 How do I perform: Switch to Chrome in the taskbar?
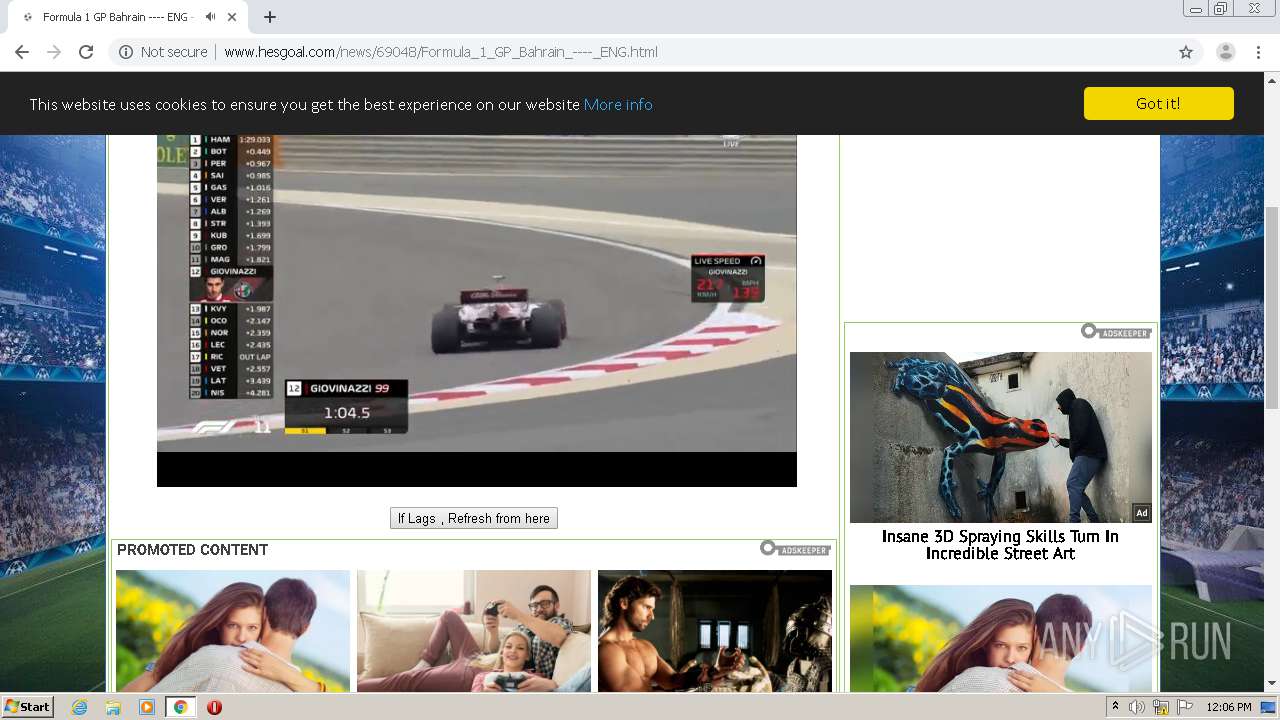tap(181, 707)
